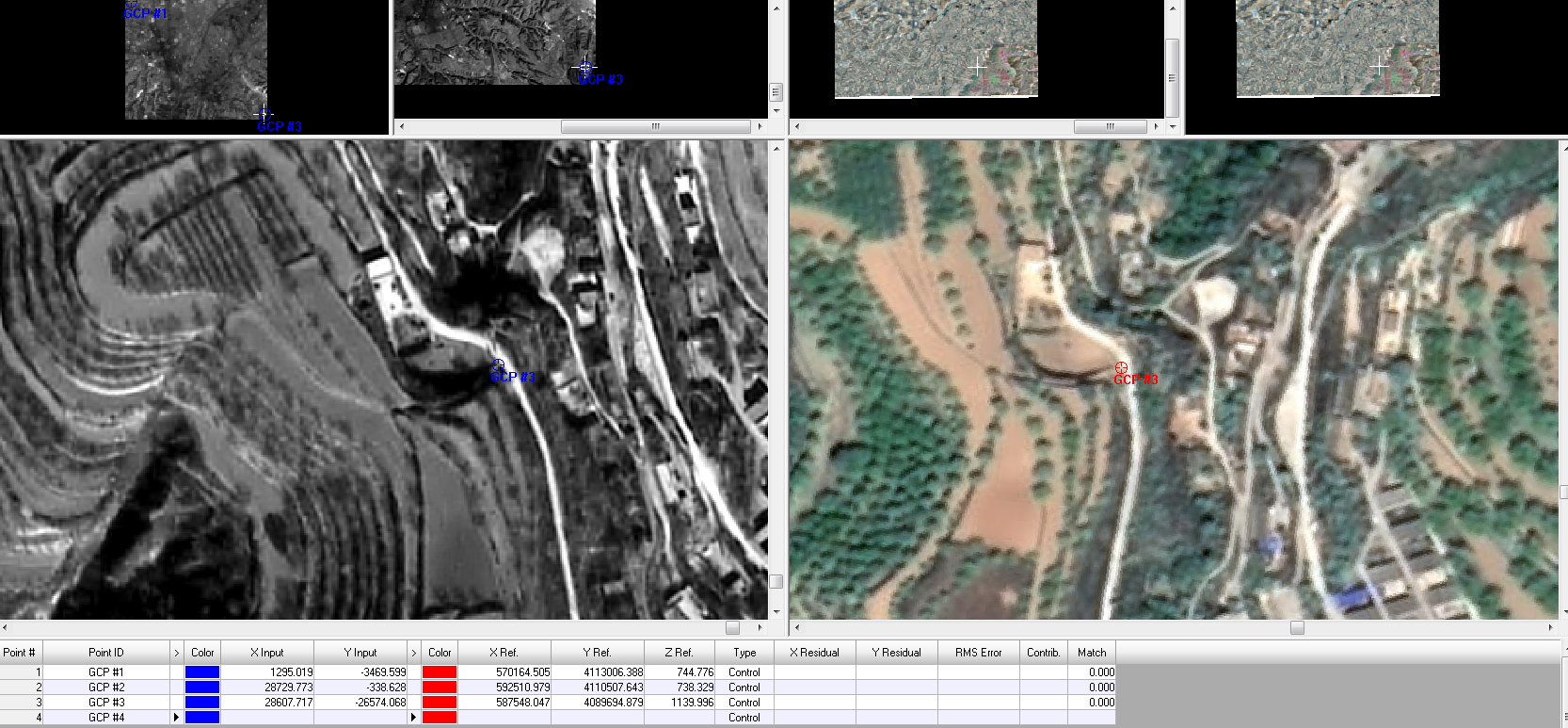Open red reference color swatch for GCP #4
Viewport: 1568px width, 728px height.
[x=440, y=718]
